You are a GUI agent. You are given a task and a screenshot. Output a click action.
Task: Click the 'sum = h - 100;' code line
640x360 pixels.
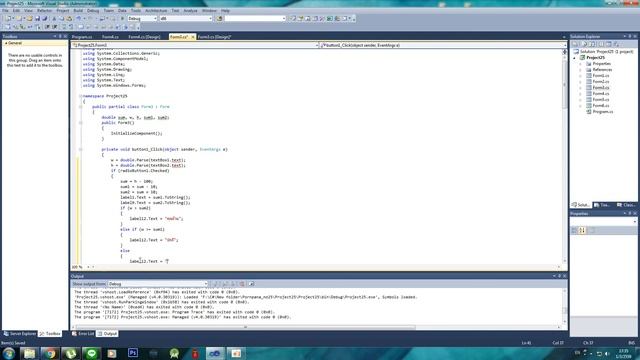tap(136, 181)
